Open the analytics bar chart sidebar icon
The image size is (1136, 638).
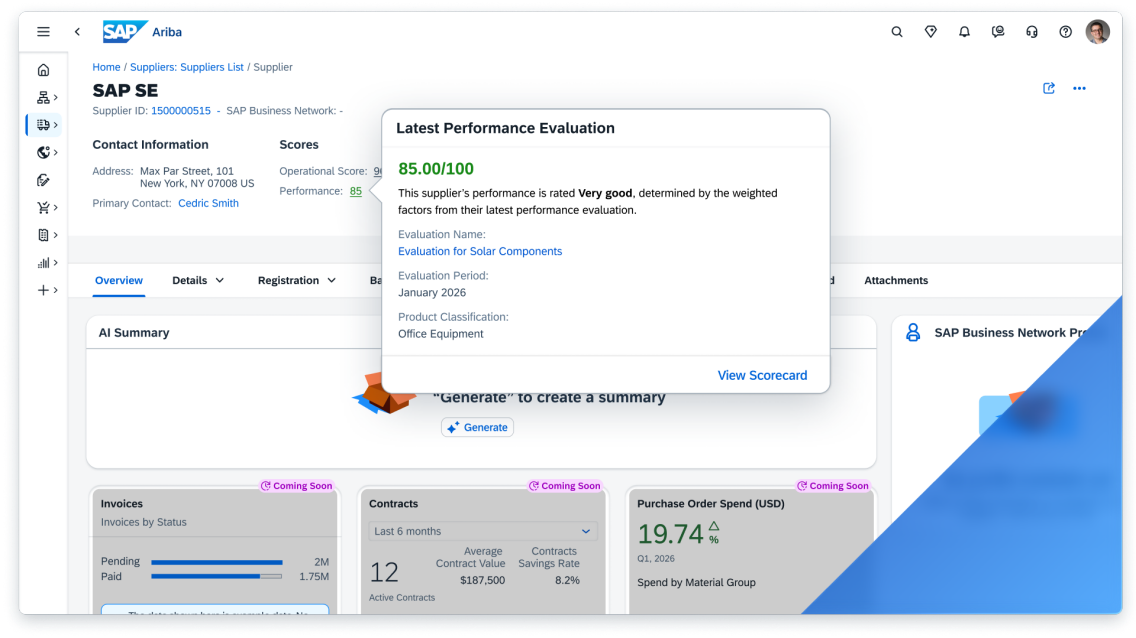coord(43,263)
